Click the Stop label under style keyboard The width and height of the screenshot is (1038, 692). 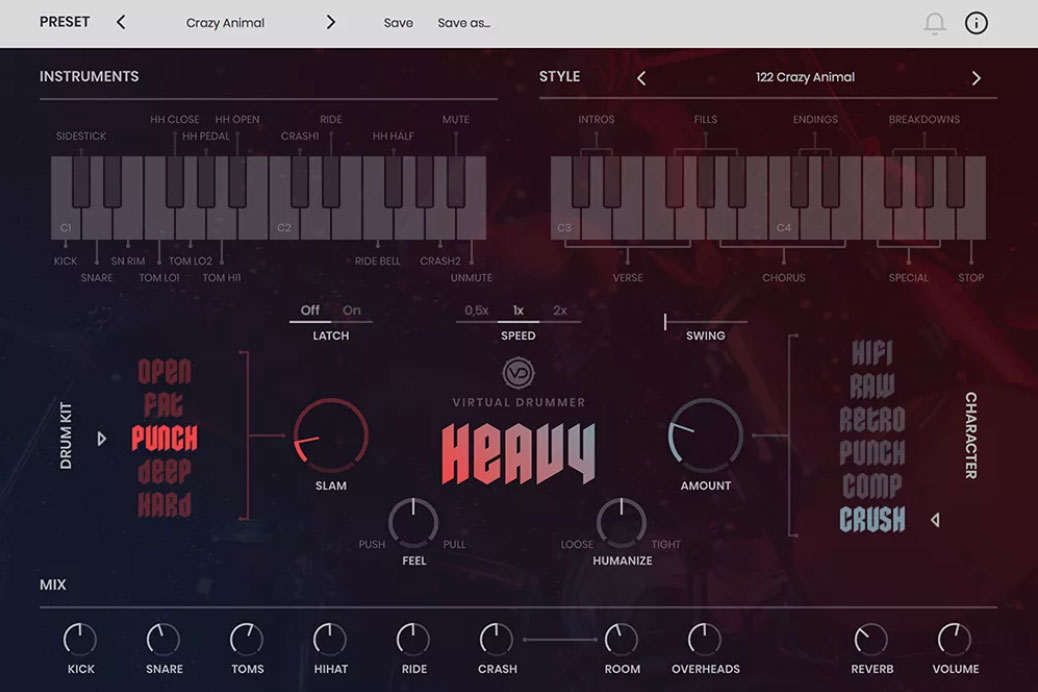click(971, 277)
